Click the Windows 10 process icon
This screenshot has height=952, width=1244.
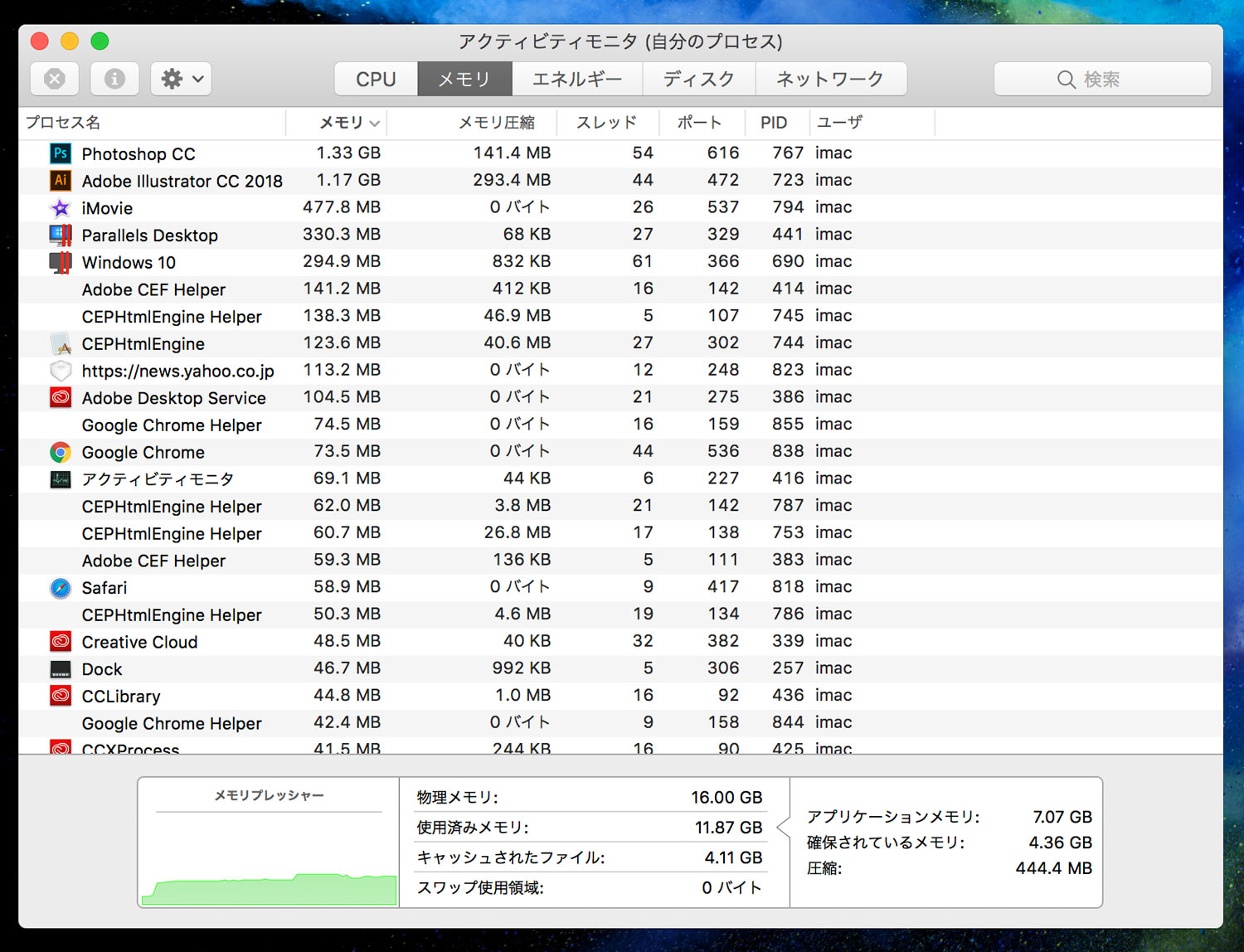61,262
